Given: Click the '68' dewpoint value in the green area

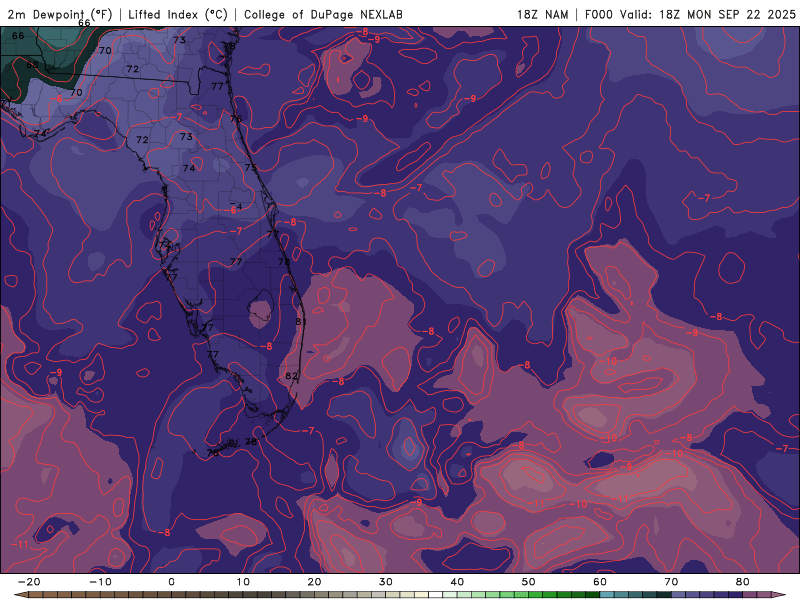Looking at the screenshot, I should [x=32, y=65].
